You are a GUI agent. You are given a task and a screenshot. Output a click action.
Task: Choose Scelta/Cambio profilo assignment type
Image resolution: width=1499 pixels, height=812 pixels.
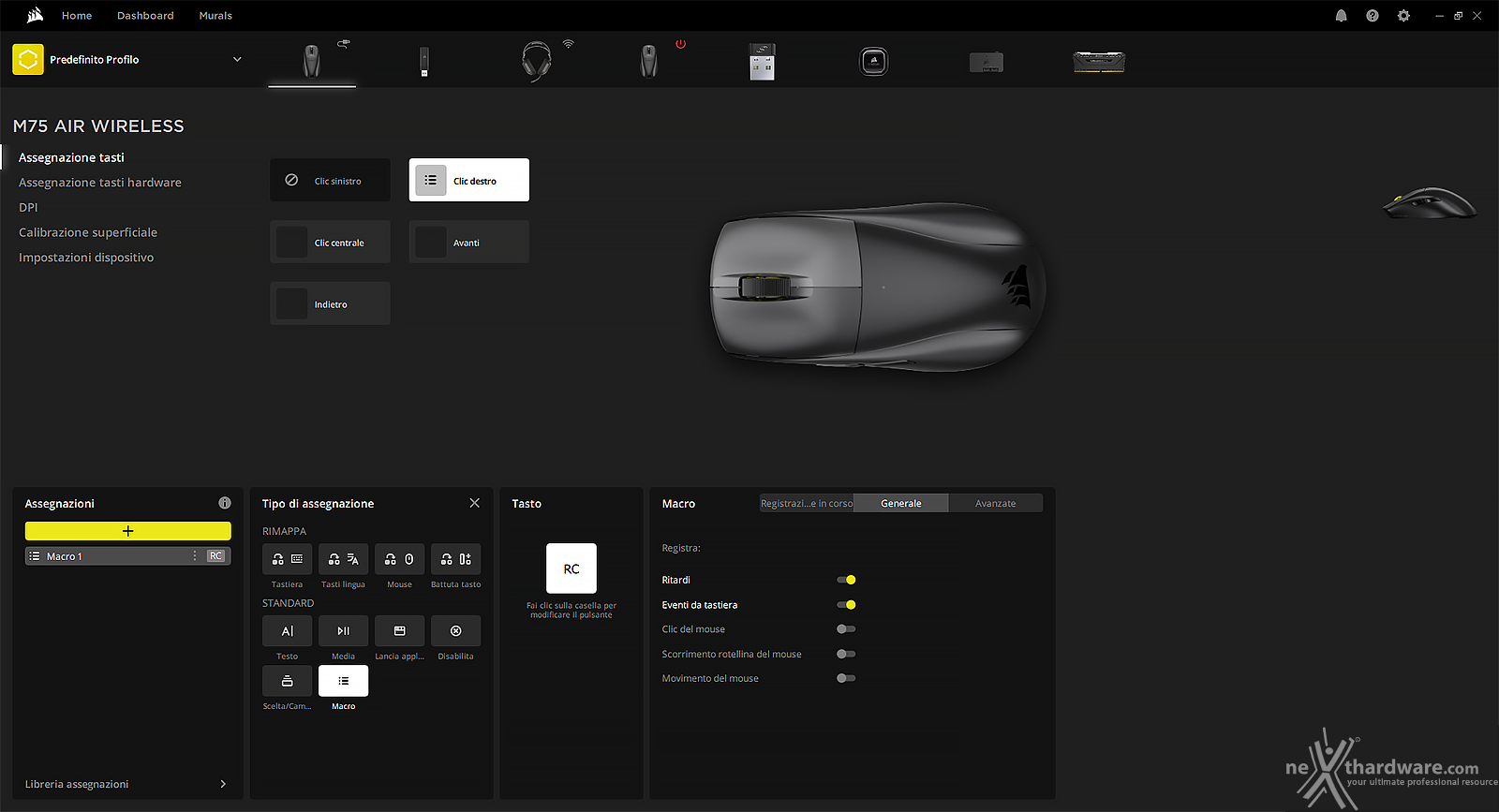pos(288,681)
